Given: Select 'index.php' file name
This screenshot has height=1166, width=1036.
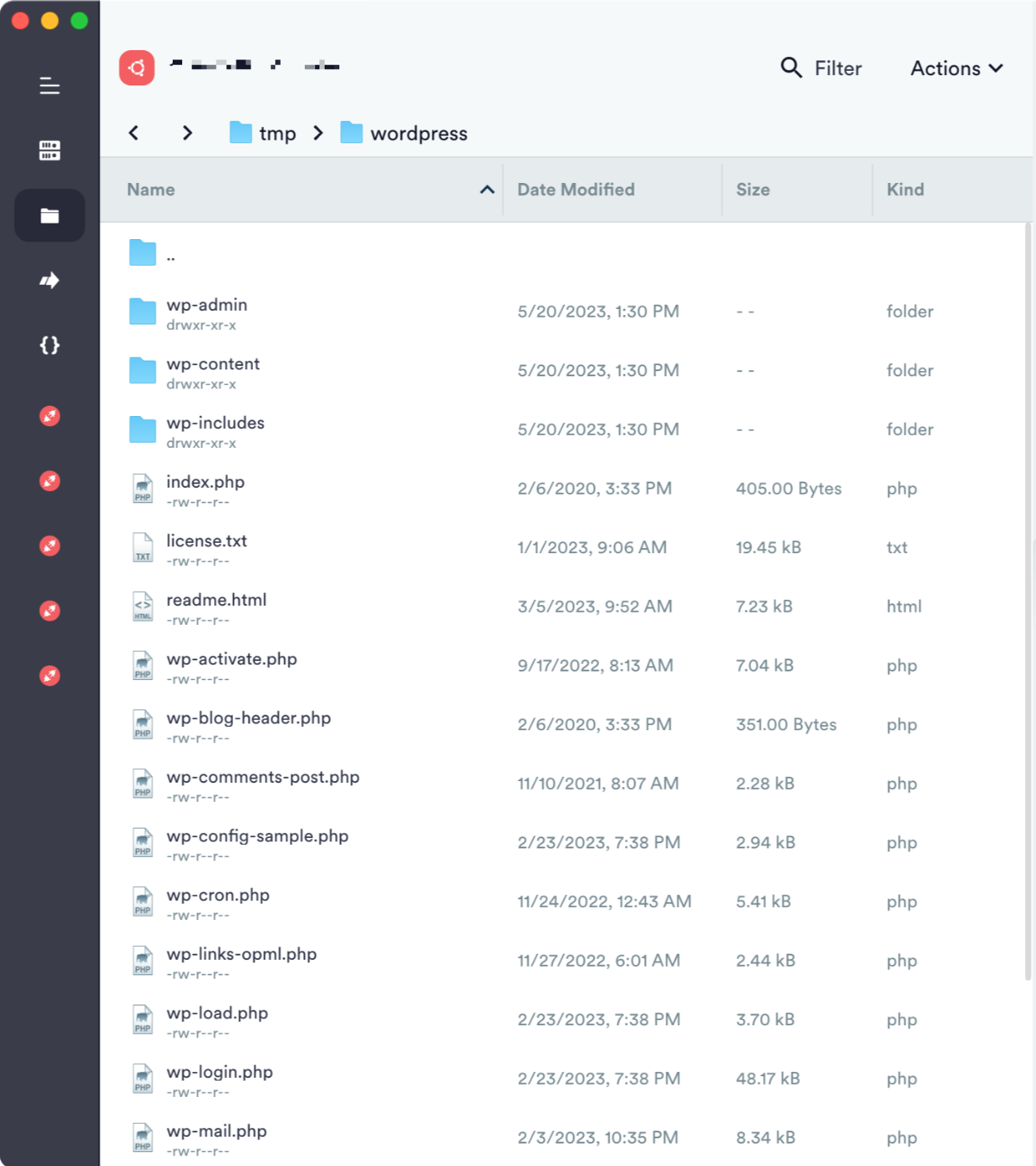Looking at the screenshot, I should click(x=205, y=482).
